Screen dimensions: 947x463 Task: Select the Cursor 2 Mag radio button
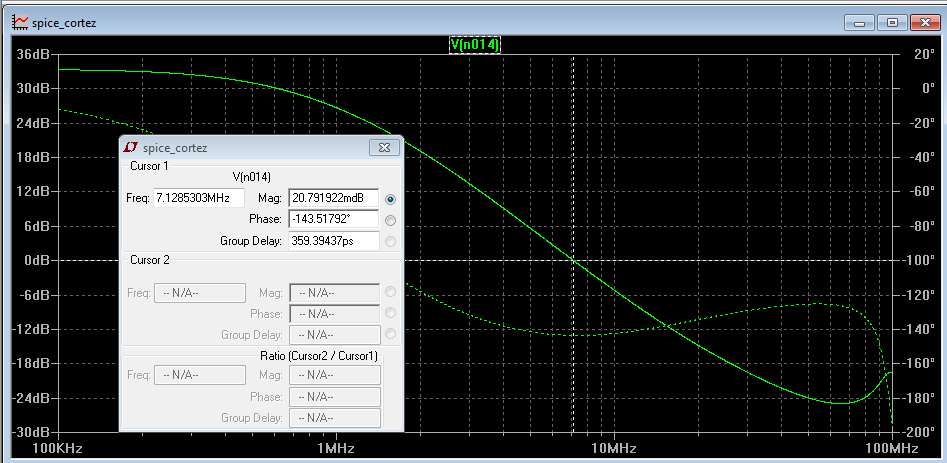[390, 292]
